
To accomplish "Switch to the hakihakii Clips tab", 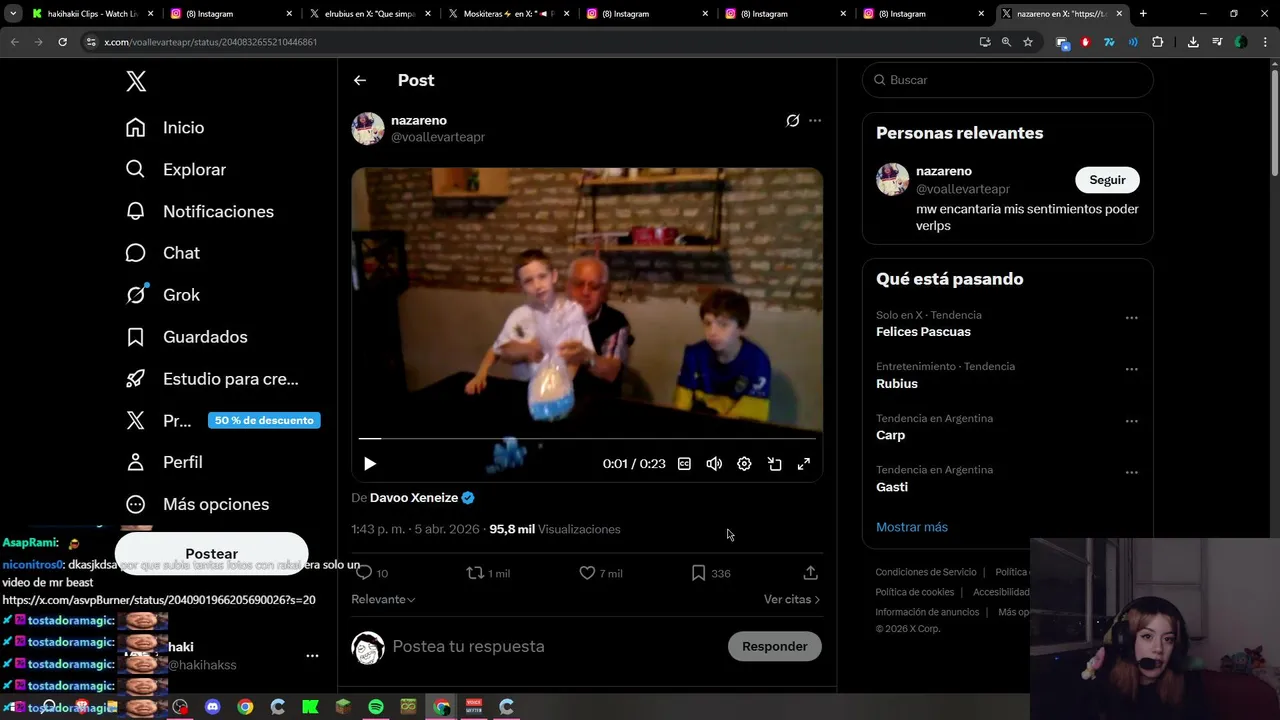I will pos(93,14).
